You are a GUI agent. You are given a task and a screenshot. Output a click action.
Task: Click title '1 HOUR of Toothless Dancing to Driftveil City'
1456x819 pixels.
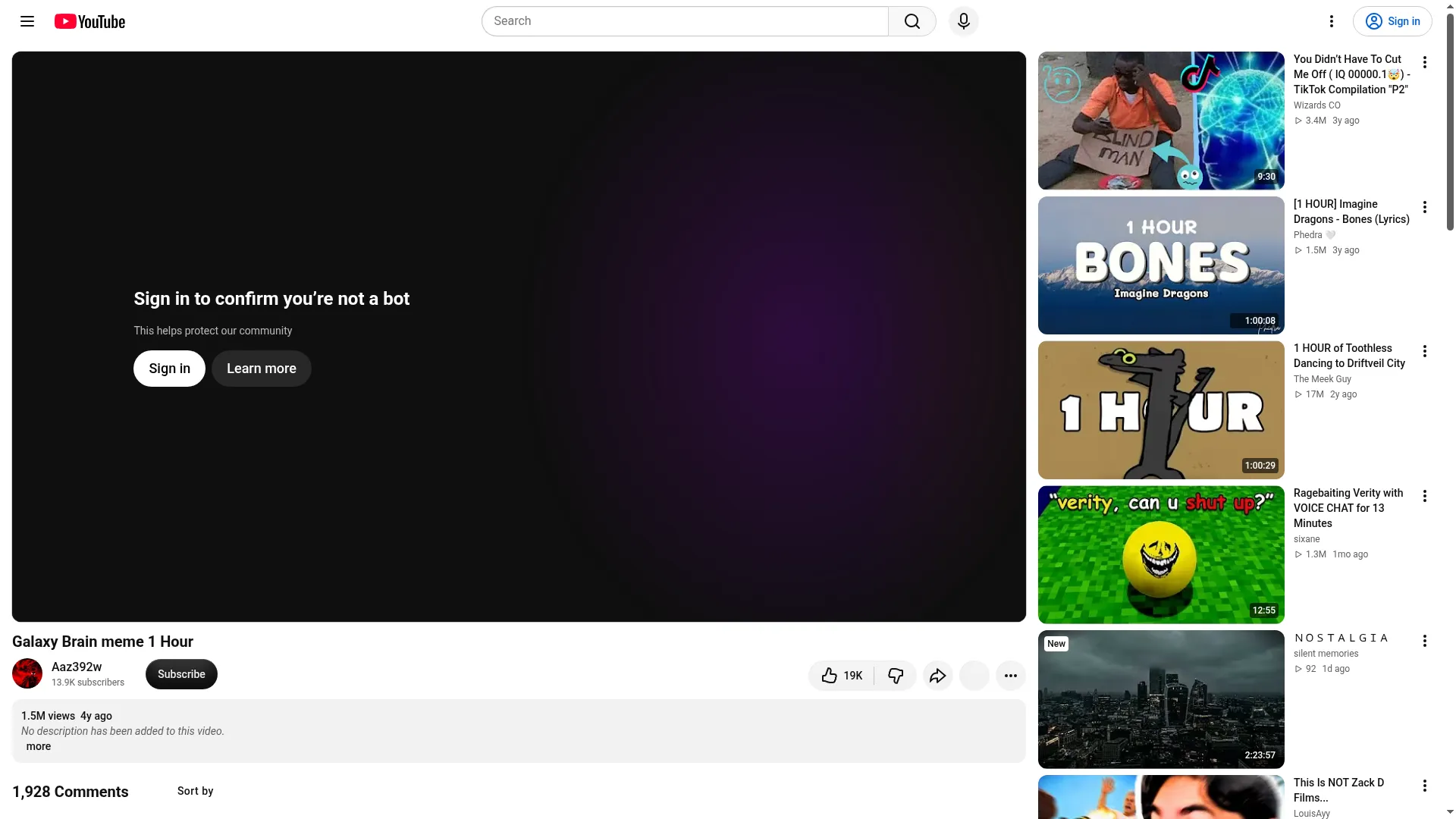tap(1349, 356)
